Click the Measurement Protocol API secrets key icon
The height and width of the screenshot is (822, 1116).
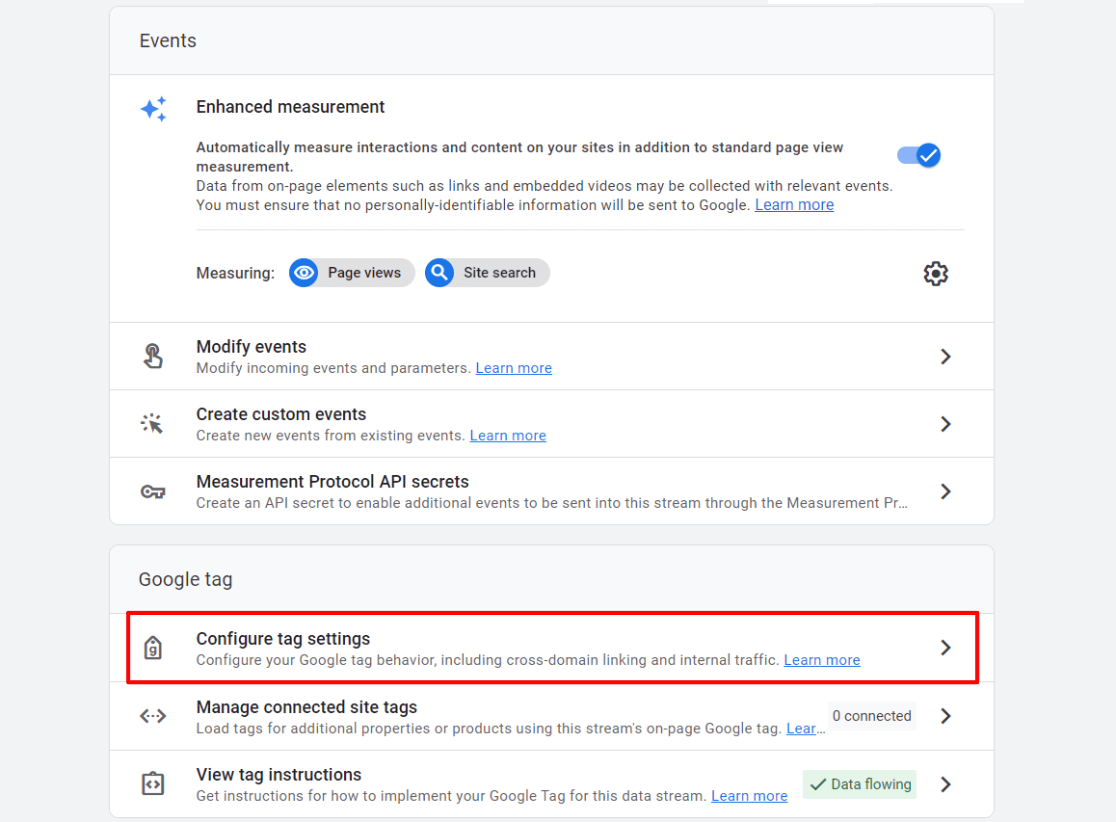click(x=153, y=490)
